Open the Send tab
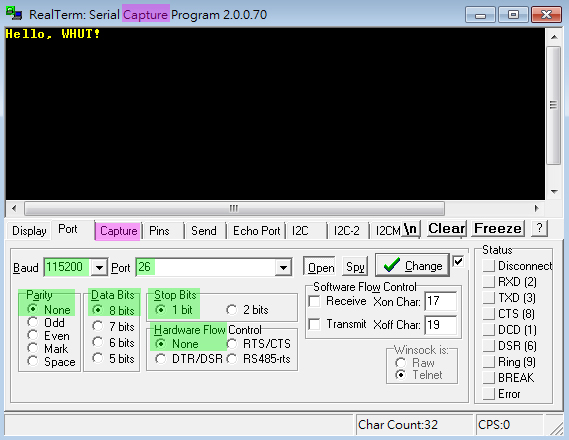This screenshot has width=569, height=440. tap(204, 231)
